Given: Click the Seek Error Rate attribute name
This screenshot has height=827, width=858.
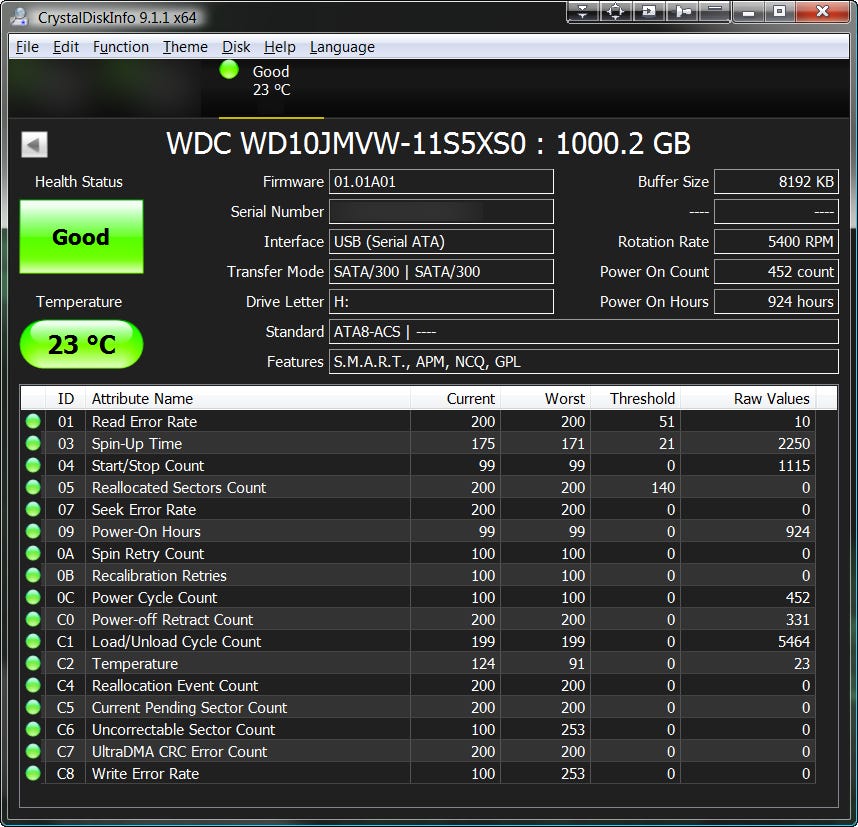Looking at the screenshot, I should [x=144, y=510].
